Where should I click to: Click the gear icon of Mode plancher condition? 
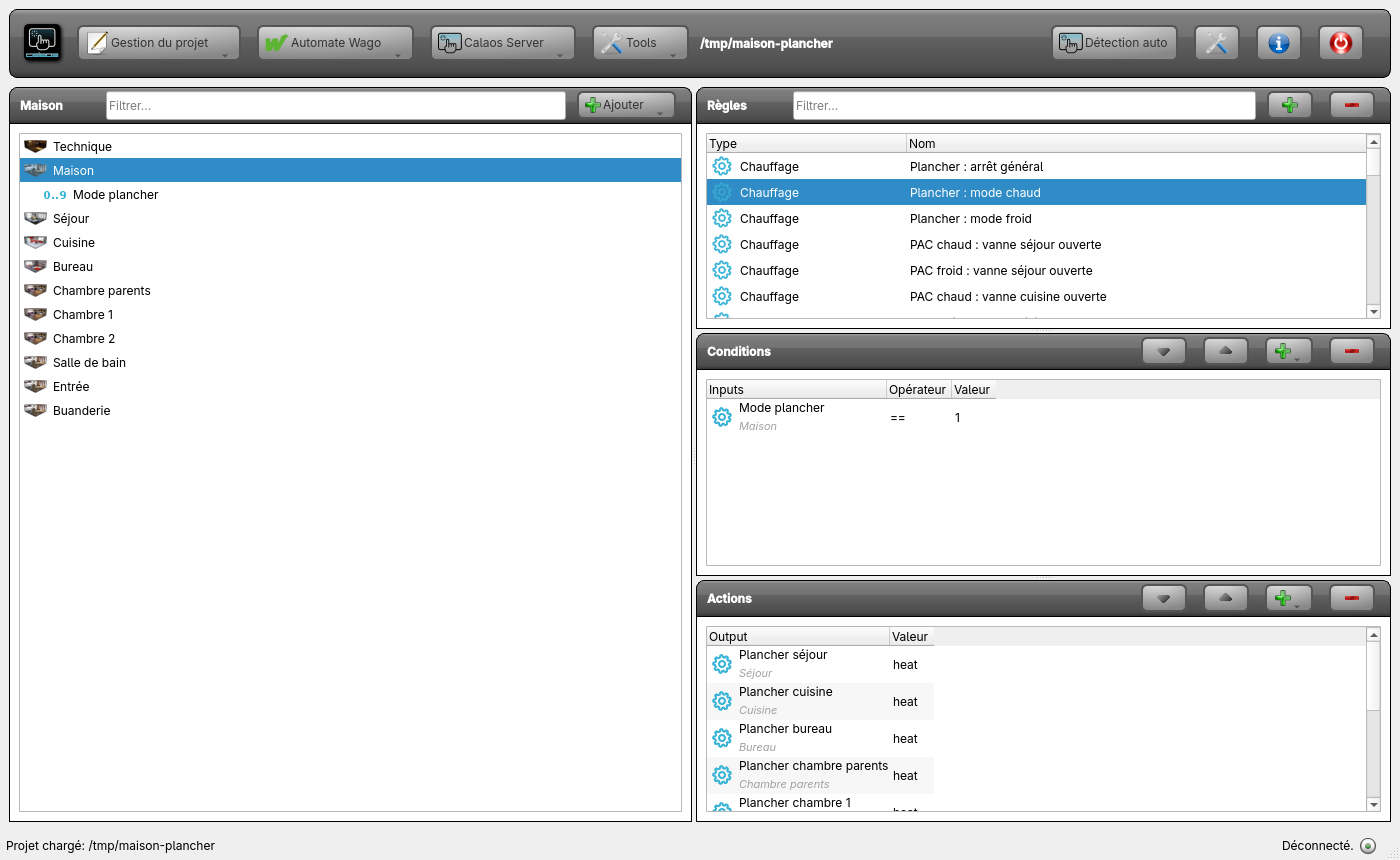pyautogui.click(x=722, y=417)
